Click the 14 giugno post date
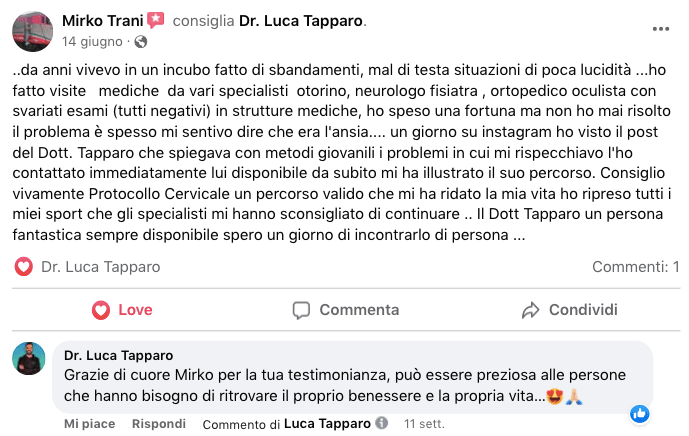689x436 pixels. (92, 42)
